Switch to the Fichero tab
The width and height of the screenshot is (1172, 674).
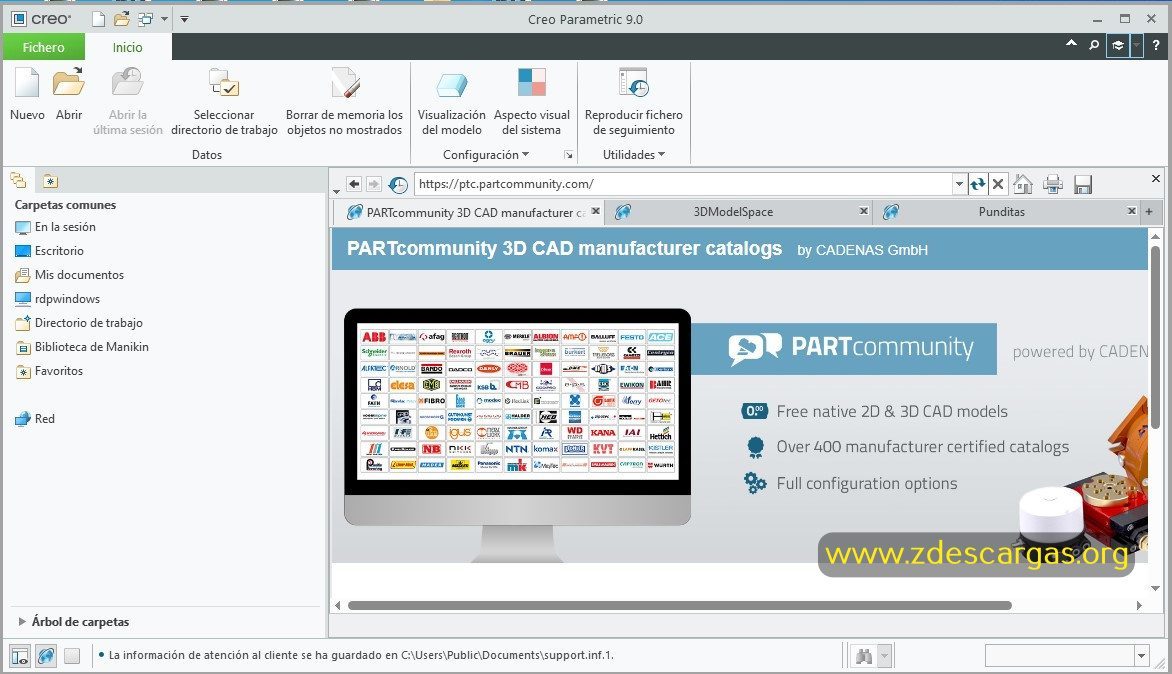[x=43, y=47]
